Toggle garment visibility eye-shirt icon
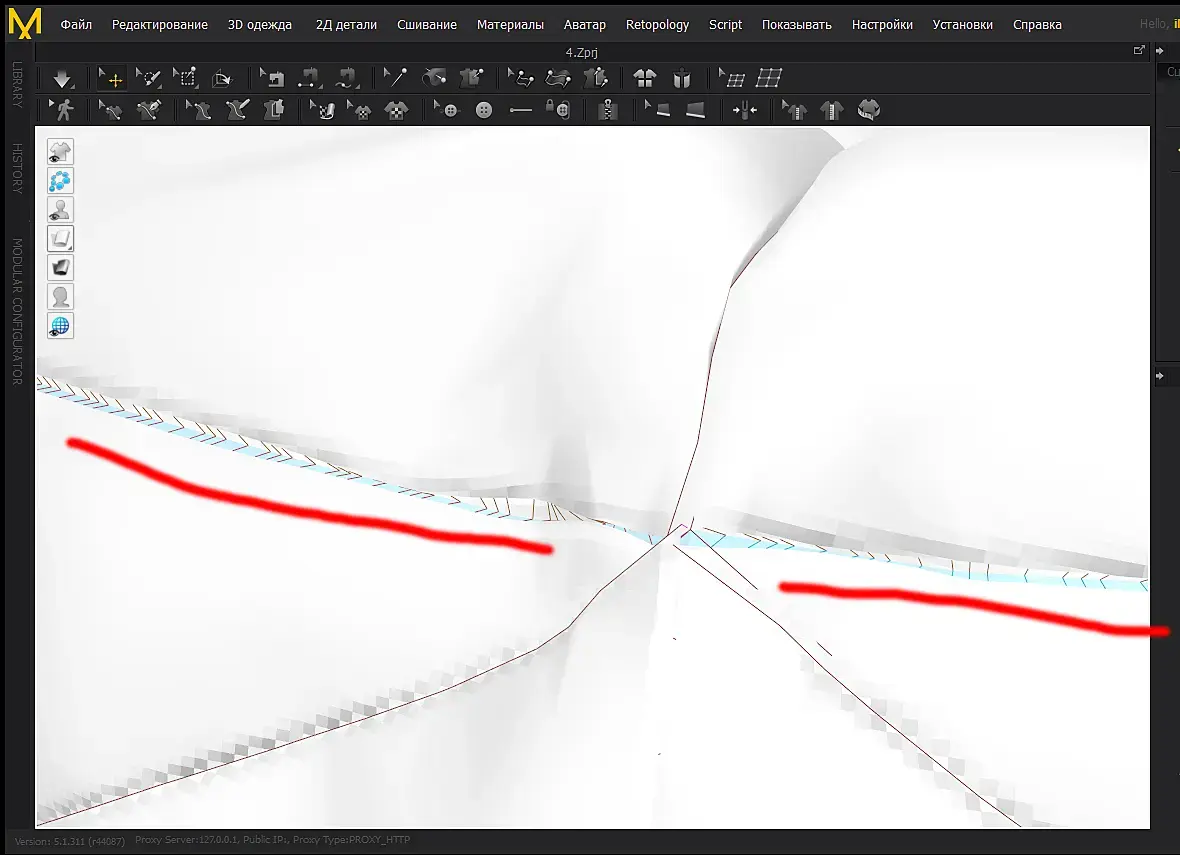 [x=60, y=151]
